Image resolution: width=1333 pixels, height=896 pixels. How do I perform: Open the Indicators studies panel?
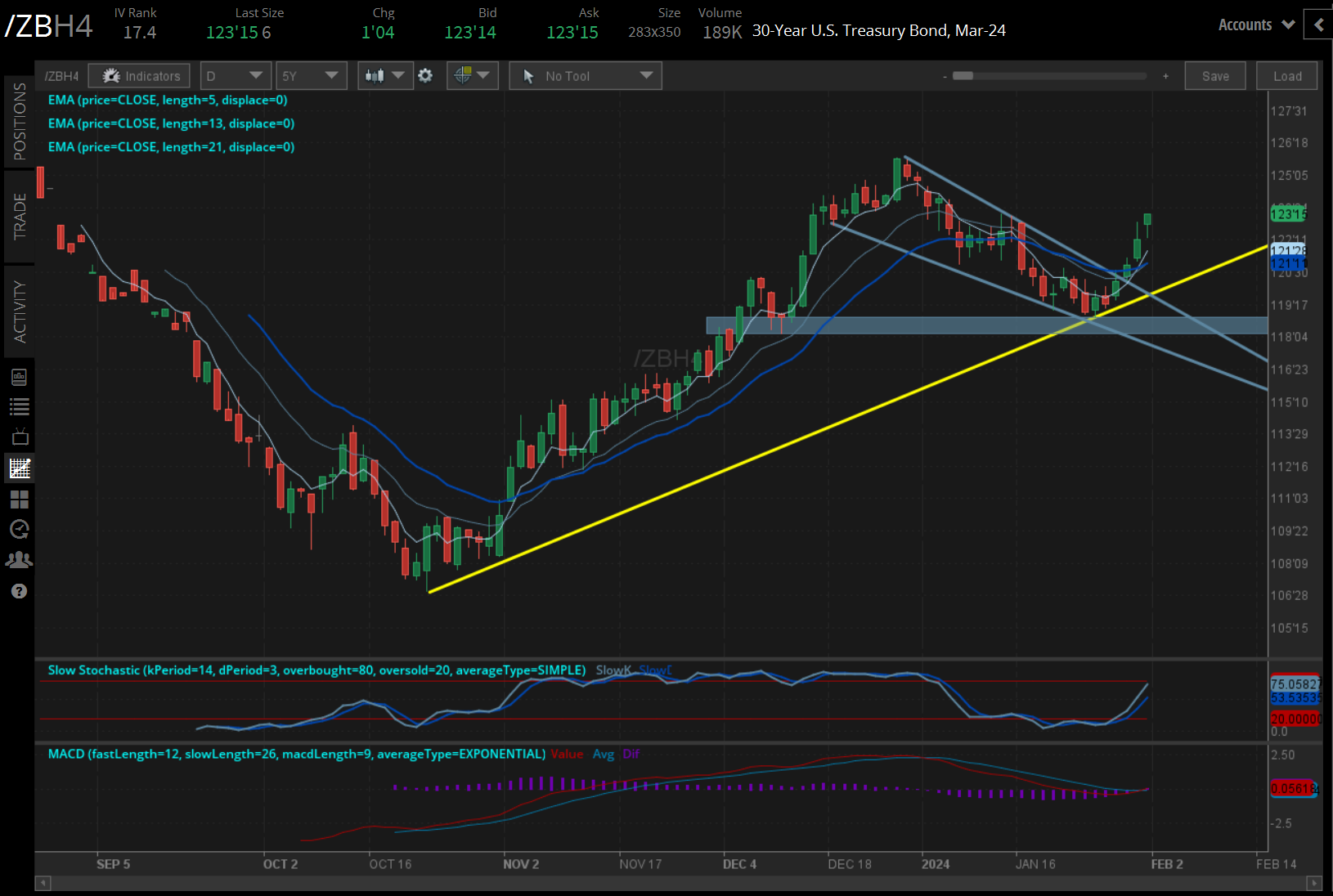[140, 76]
